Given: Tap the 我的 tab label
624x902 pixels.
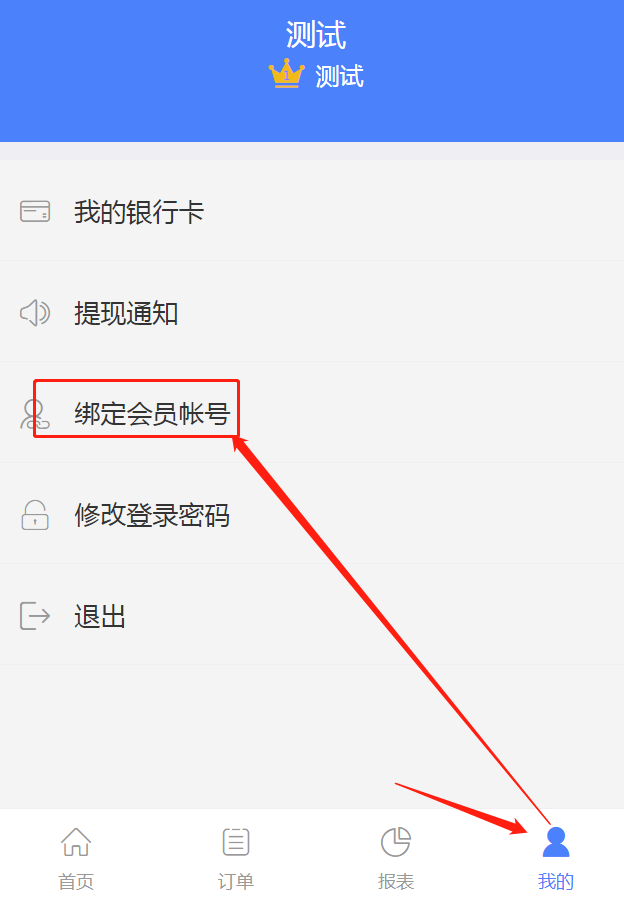Looking at the screenshot, I should pos(556,881).
